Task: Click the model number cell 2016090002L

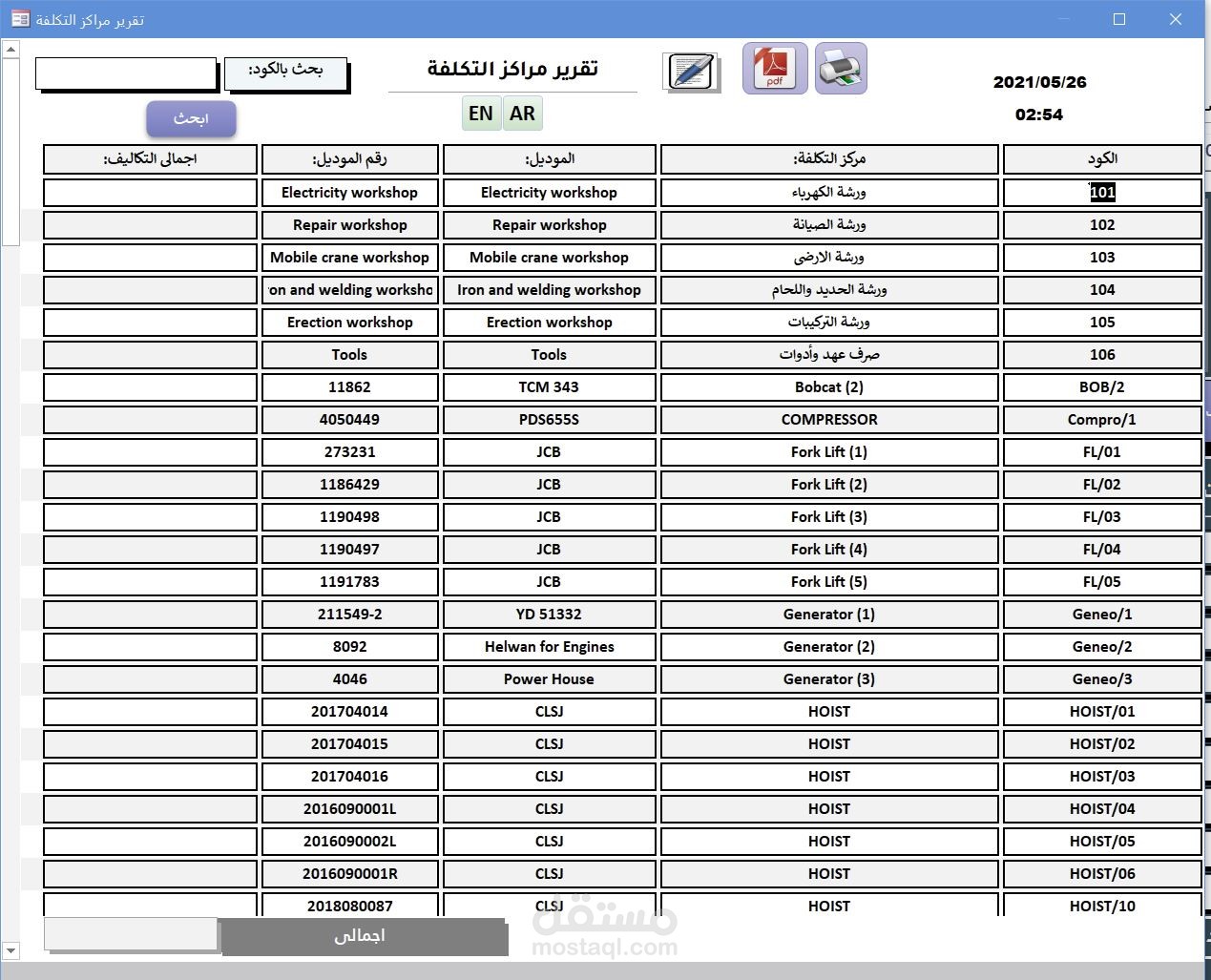Action: (349, 841)
